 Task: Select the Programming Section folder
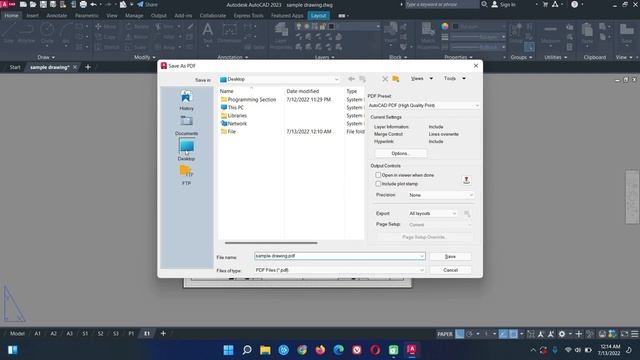click(248, 100)
